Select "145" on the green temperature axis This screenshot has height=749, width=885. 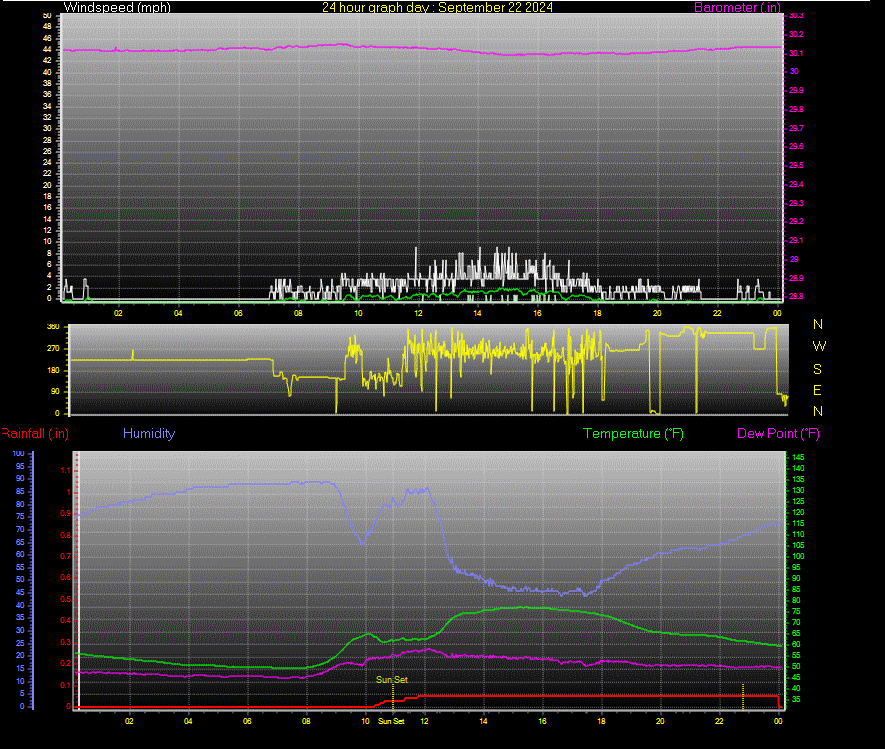(798, 457)
